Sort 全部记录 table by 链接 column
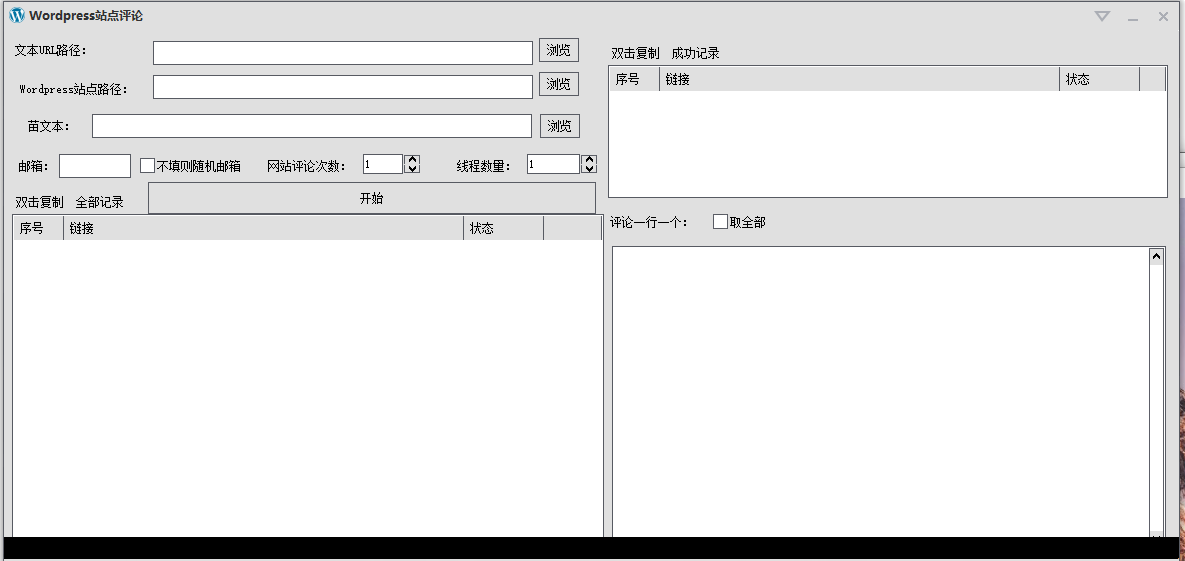The width and height of the screenshot is (1185, 561). (x=264, y=228)
